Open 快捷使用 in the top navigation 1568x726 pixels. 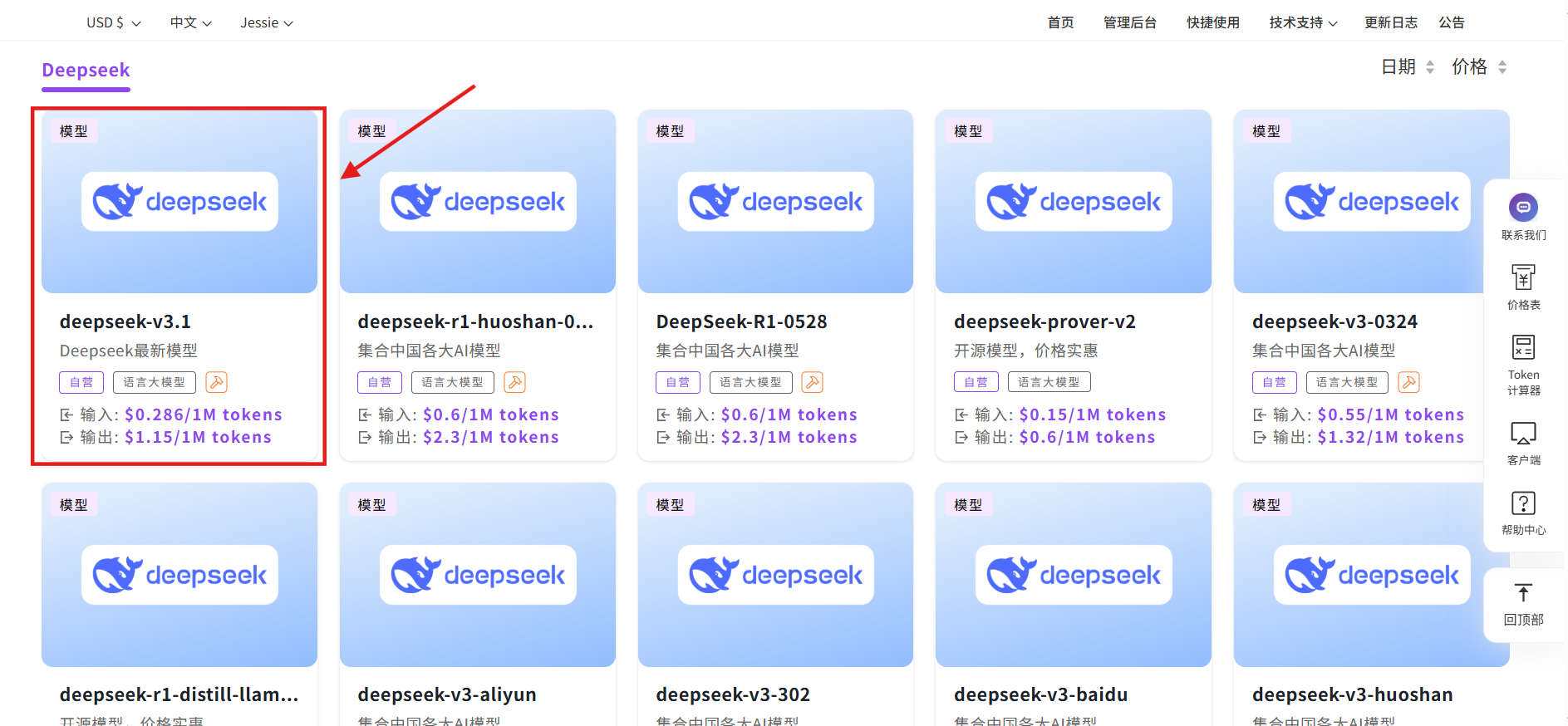tap(1213, 22)
